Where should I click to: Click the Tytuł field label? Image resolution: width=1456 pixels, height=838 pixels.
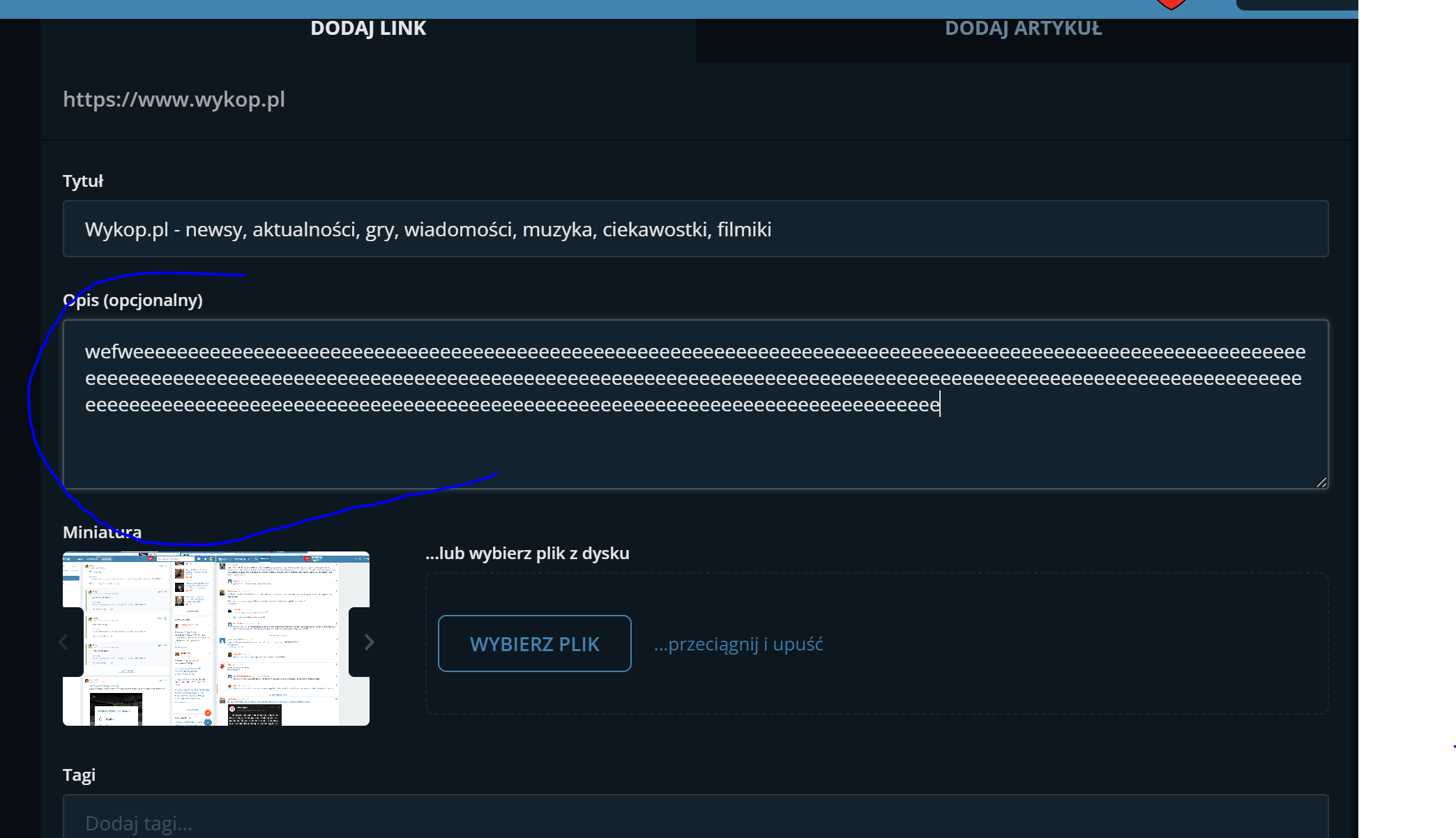click(x=83, y=181)
